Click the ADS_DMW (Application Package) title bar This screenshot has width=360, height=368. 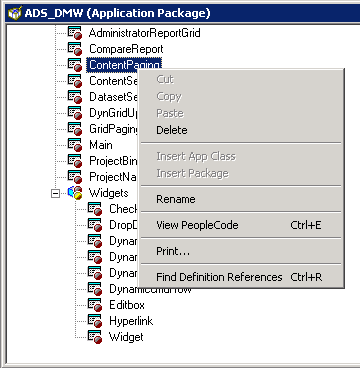click(183, 13)
